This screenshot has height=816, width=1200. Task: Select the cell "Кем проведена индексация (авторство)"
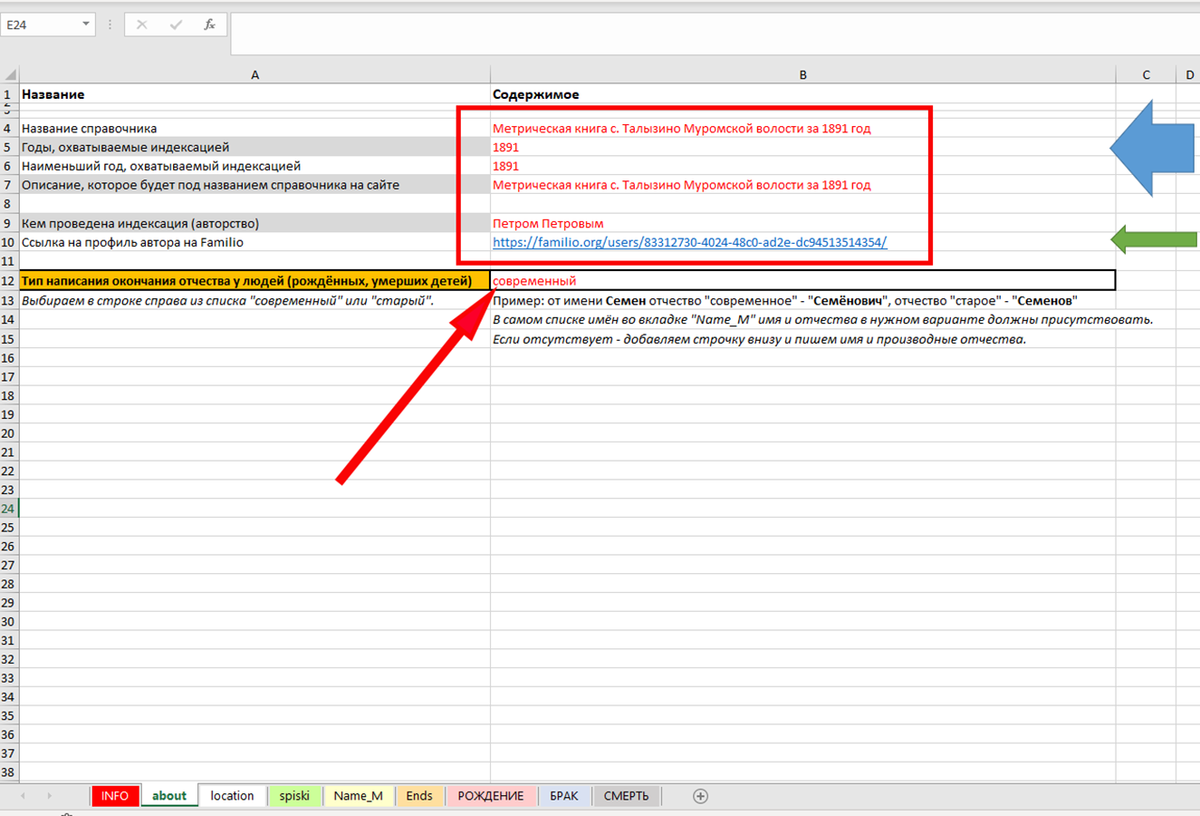point(254,223)
